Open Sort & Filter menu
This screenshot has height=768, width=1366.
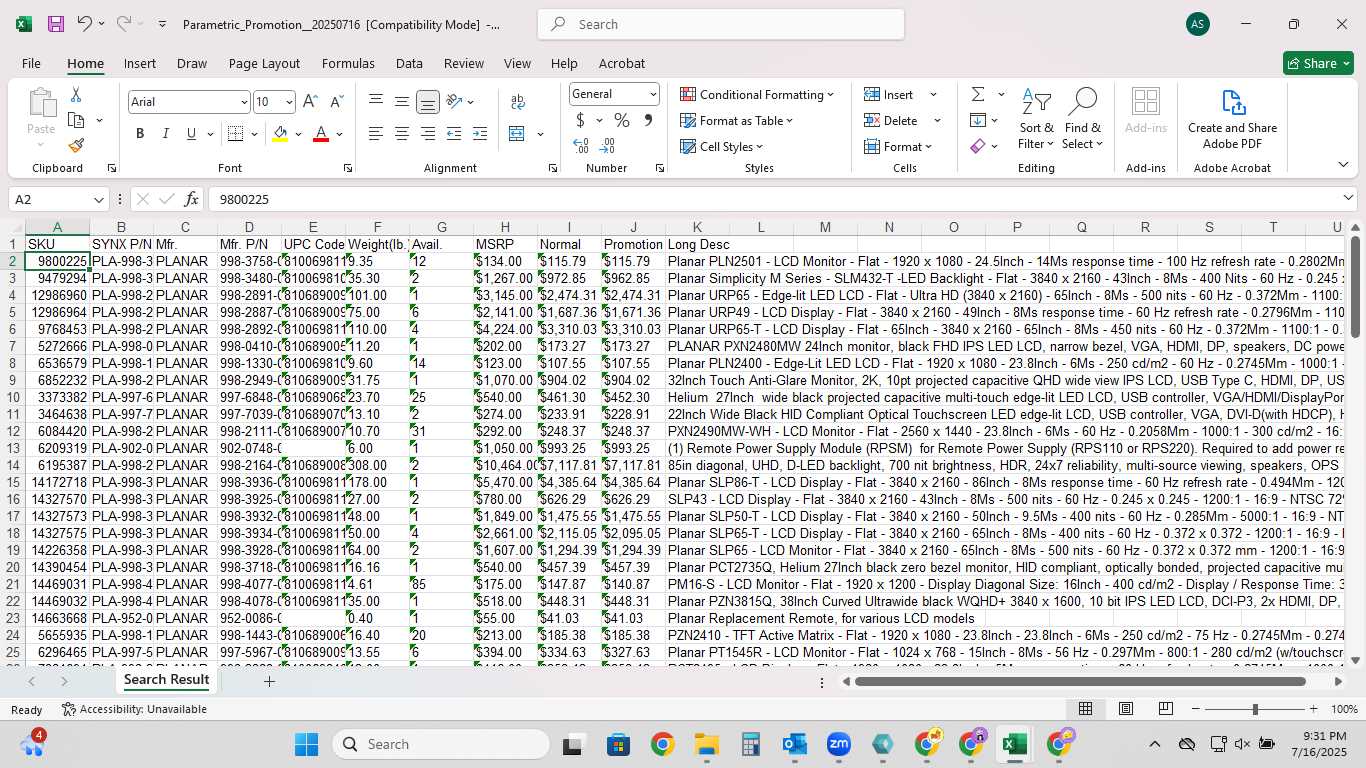click(x=1036, y=120)
